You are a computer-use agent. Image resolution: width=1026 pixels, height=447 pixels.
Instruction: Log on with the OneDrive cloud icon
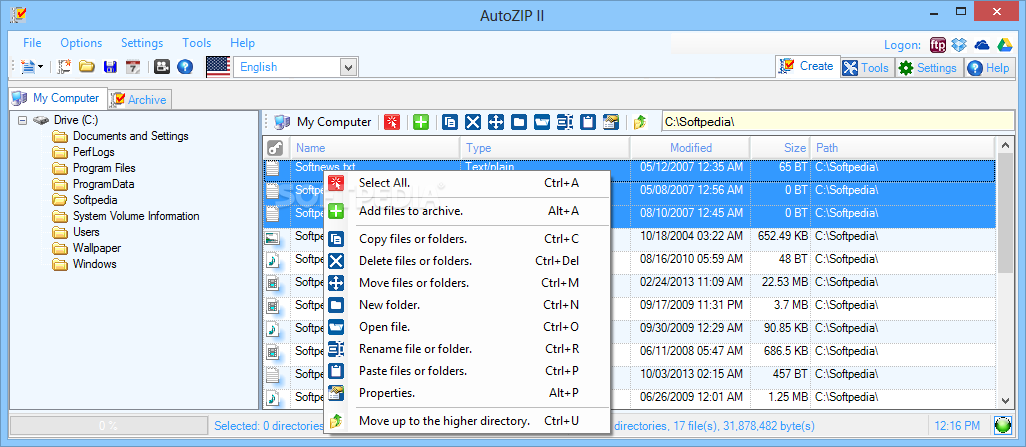pyautogui.click(x=982, y=45)
